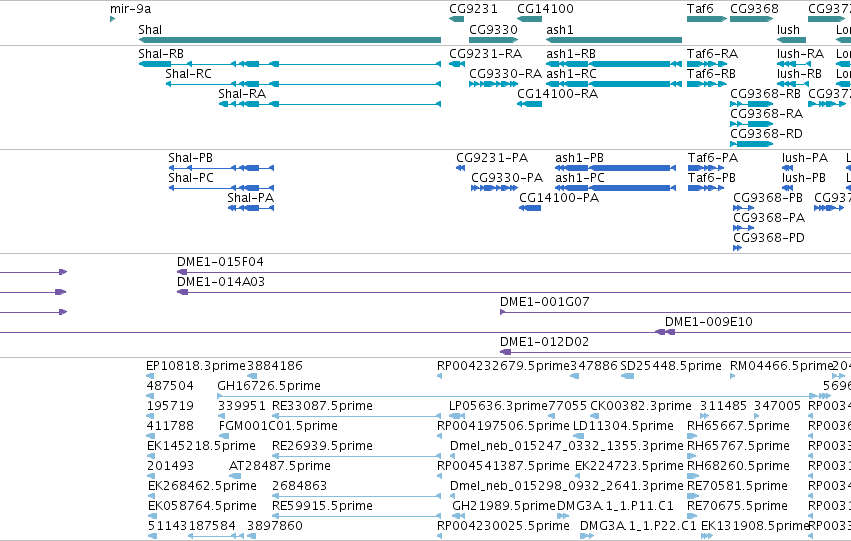The image size is (851, 541).
Task: Click the ash1-PB protein label
Action: (x=579, y=158)
